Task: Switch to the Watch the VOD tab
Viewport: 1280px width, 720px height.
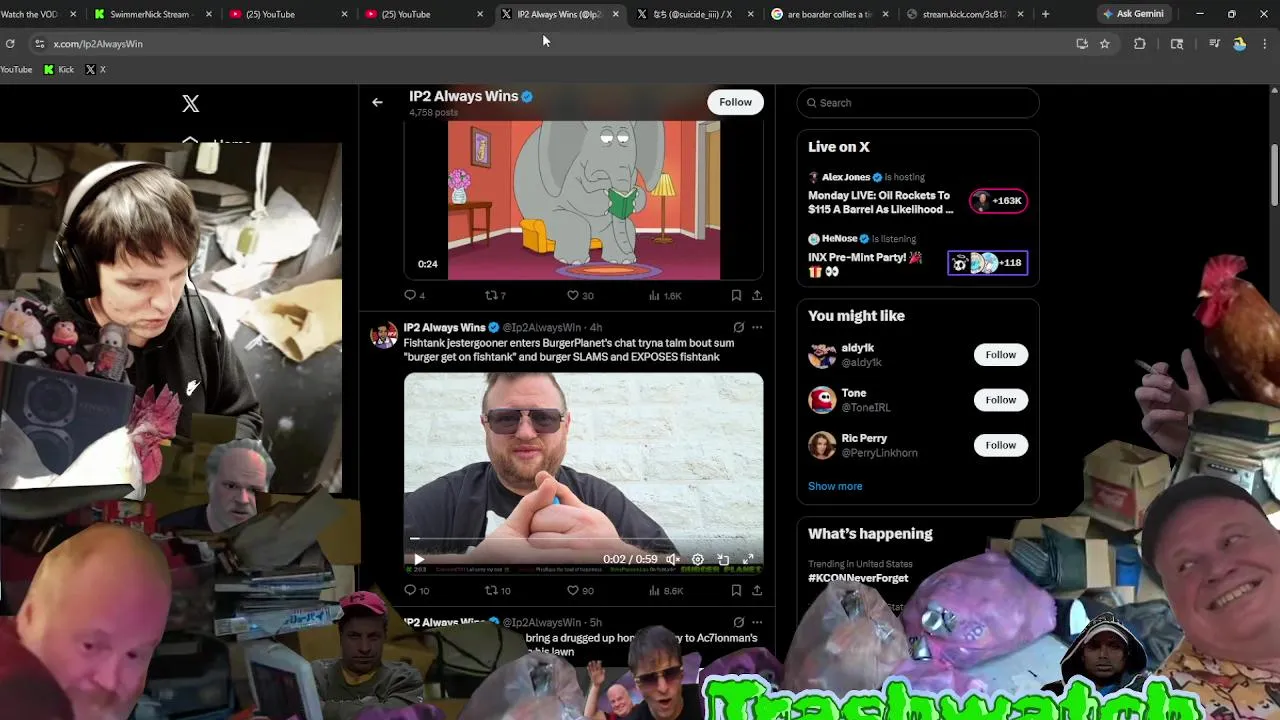Action: pos(38,14)
